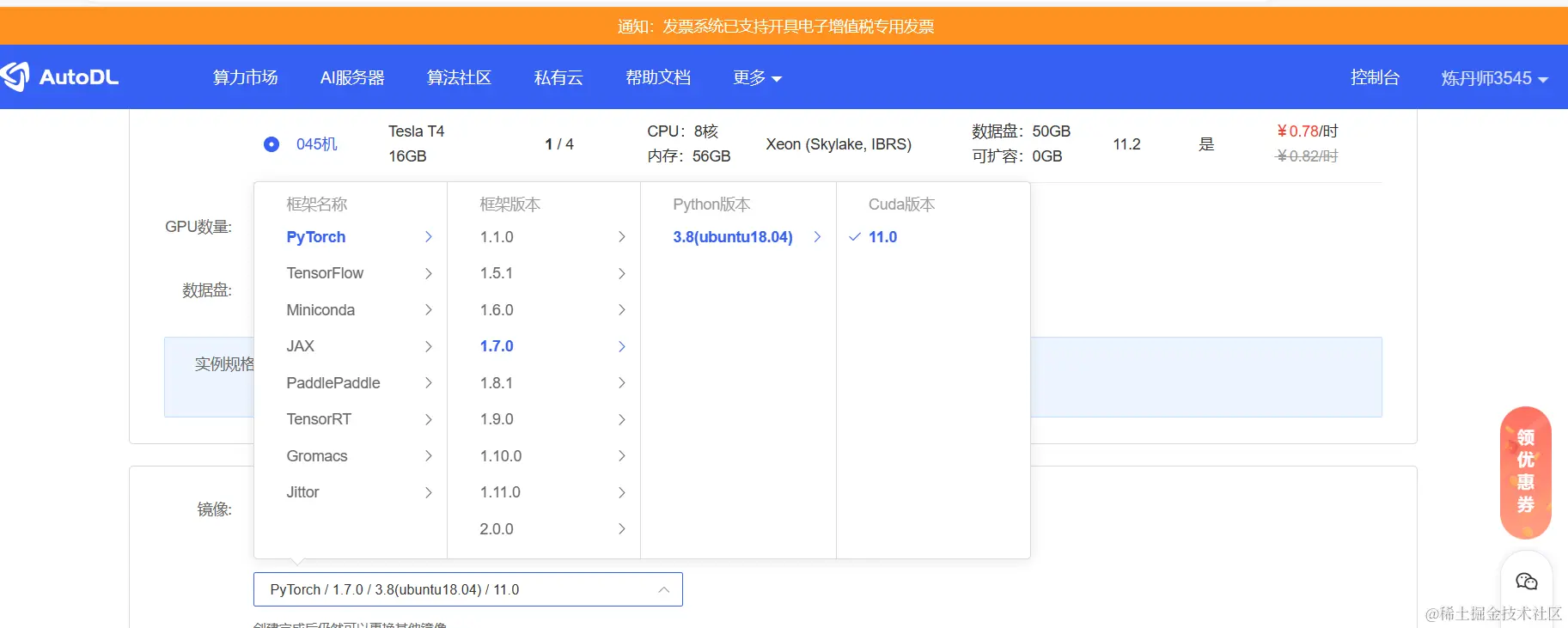Image resolution: width=1568 pixels, height=628 pixels.
Task: Click 数据盘: 50GB cell
Action: tap(1021, 131)
